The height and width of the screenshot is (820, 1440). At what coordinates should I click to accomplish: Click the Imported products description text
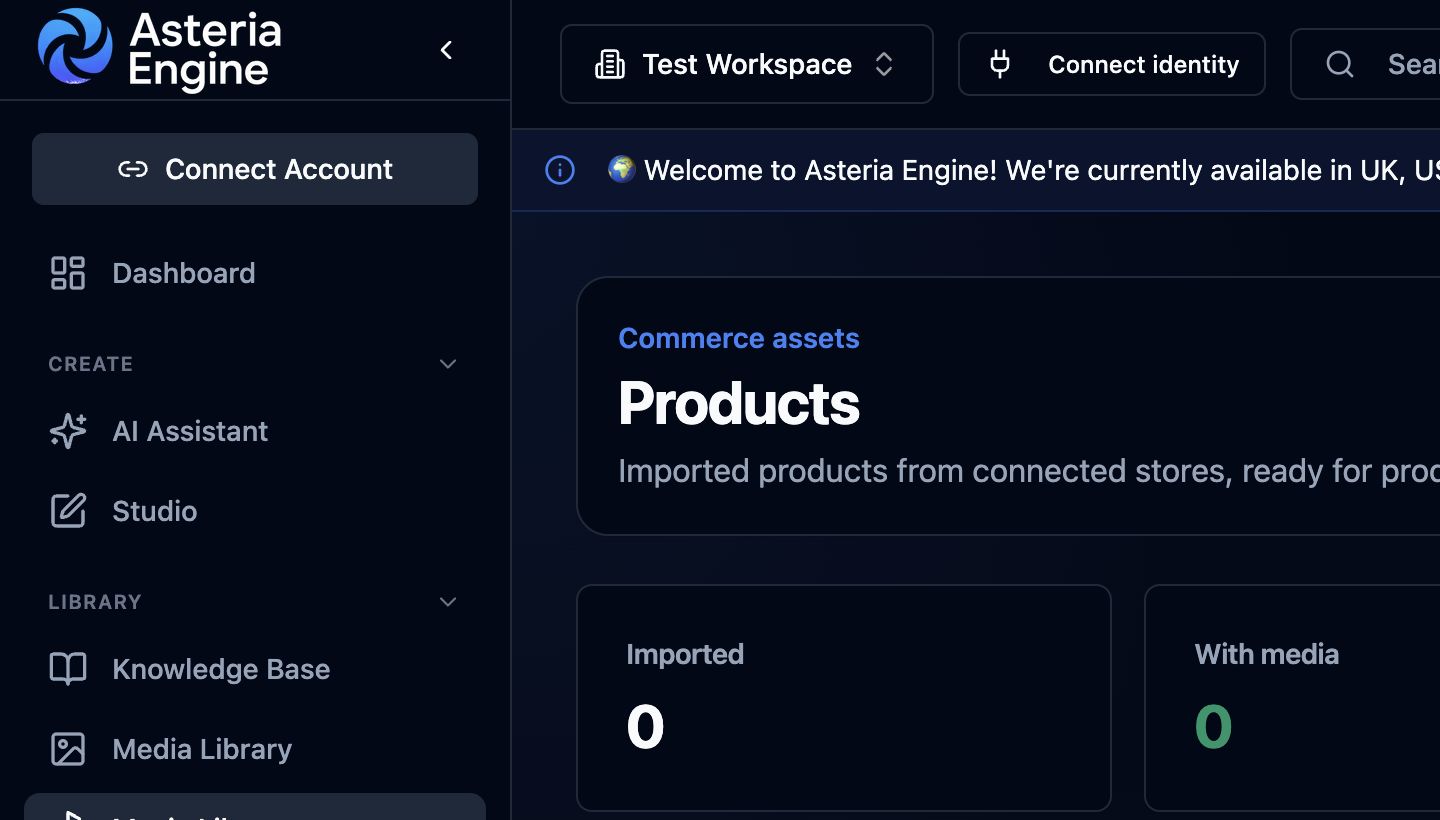(1029, 471)
